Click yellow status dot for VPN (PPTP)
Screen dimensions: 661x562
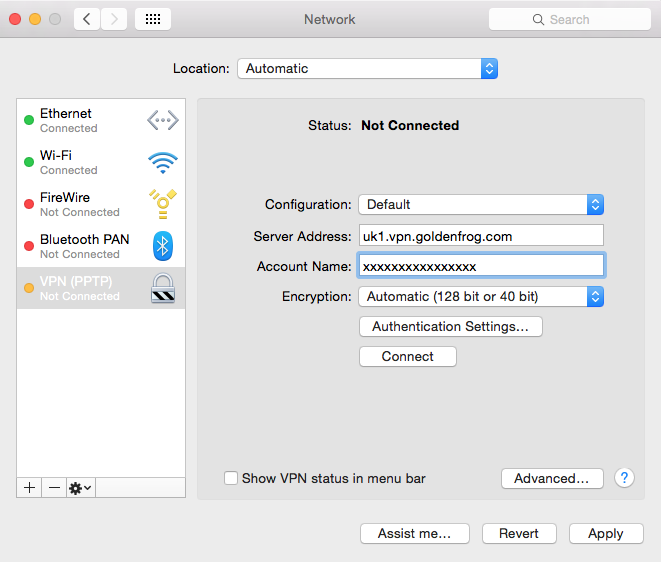29,288
